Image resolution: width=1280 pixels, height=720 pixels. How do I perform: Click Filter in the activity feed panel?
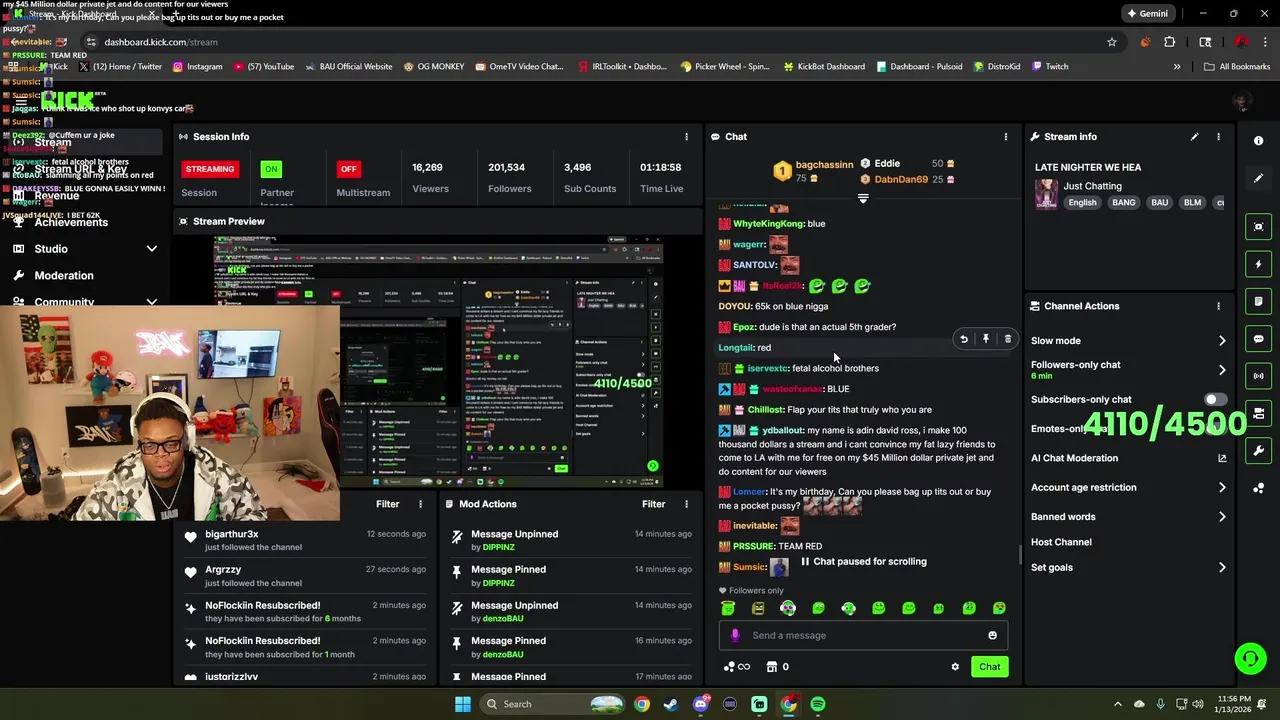[388, 504]
